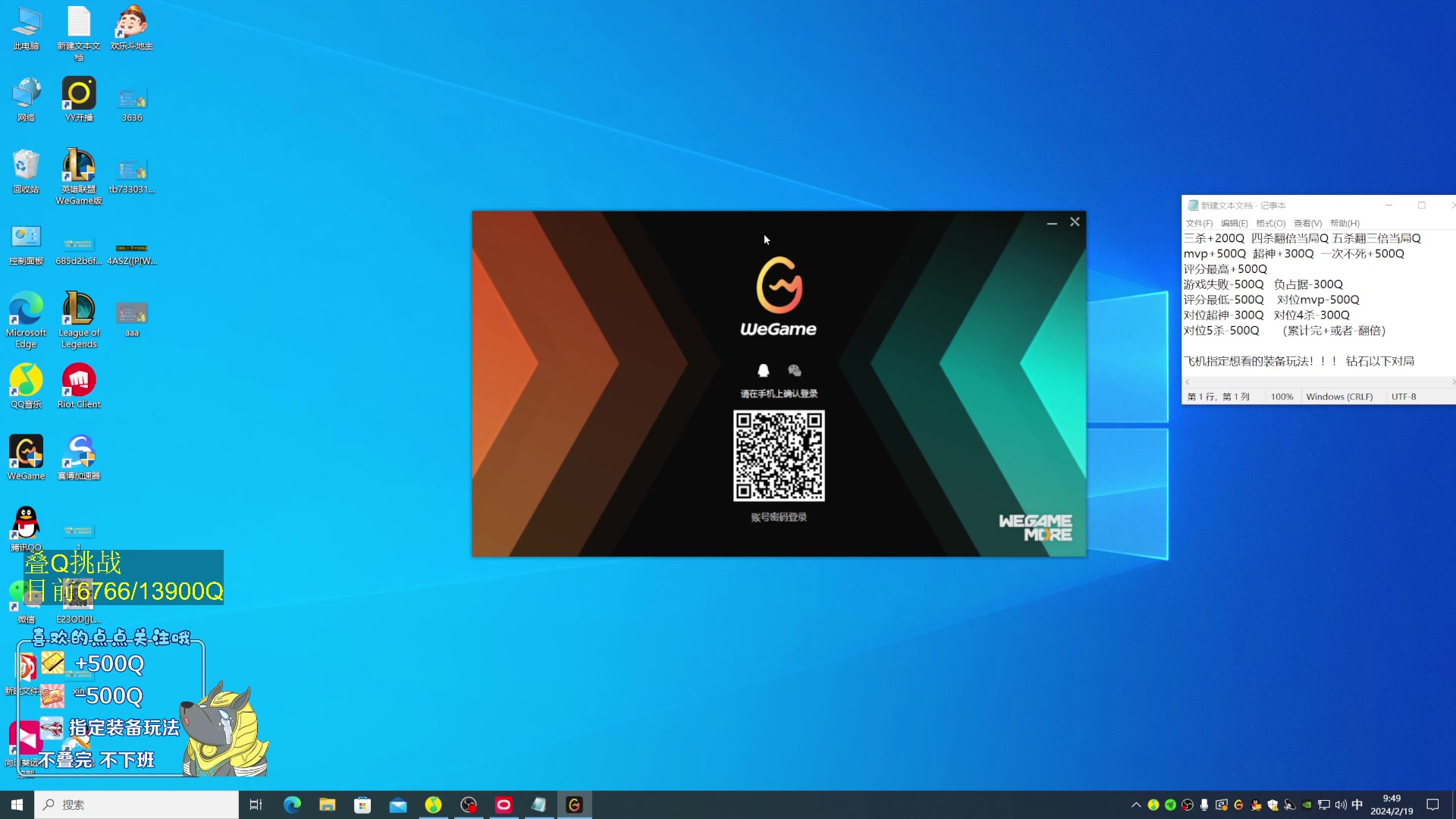Open Windows notification center

click(x=1432, y=805)
